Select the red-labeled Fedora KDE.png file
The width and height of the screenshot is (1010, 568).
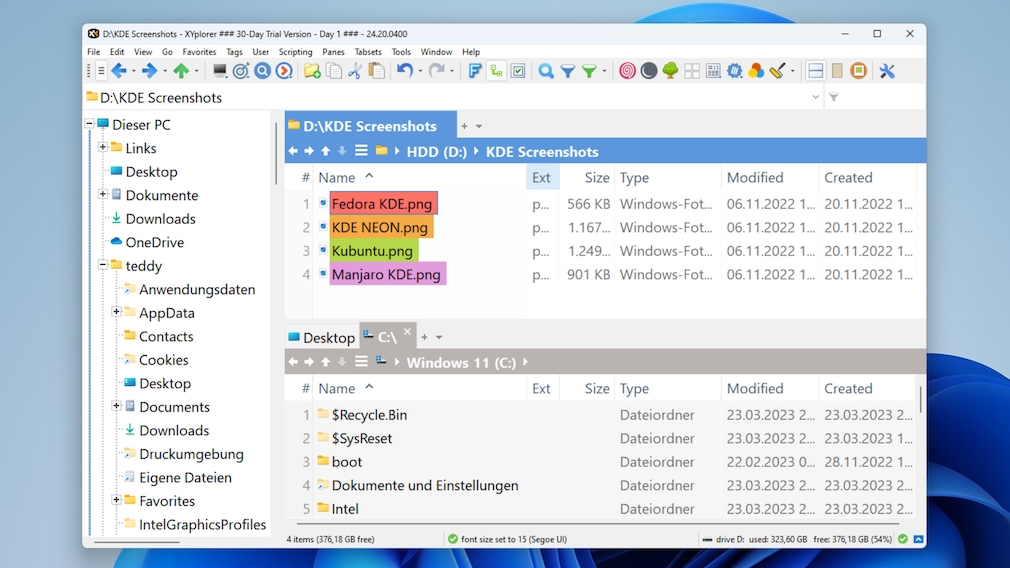[x=383, y=204]
